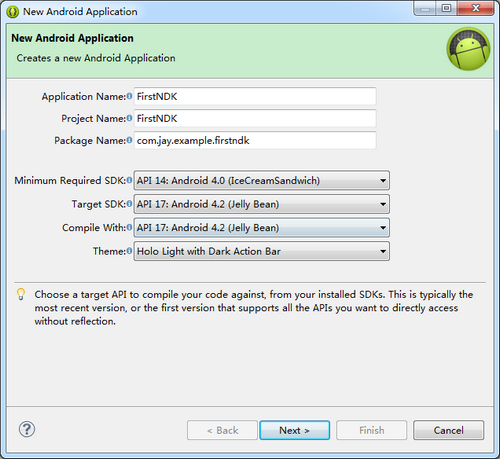Open the Minimum Required SDK dropdown
The width and height of the screenshot is (500, 459).
[262, 181]
